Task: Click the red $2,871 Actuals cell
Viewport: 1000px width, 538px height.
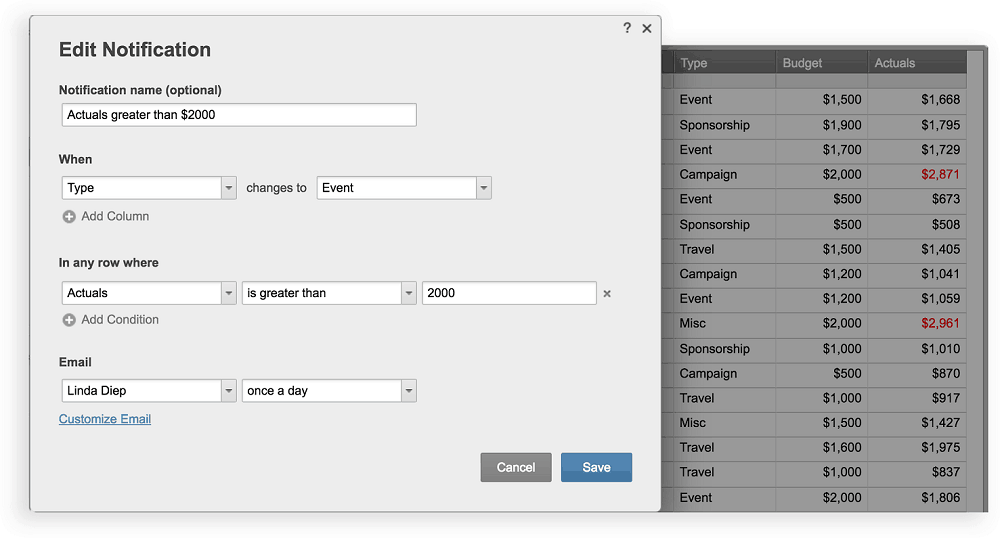Action: point(917,175)
